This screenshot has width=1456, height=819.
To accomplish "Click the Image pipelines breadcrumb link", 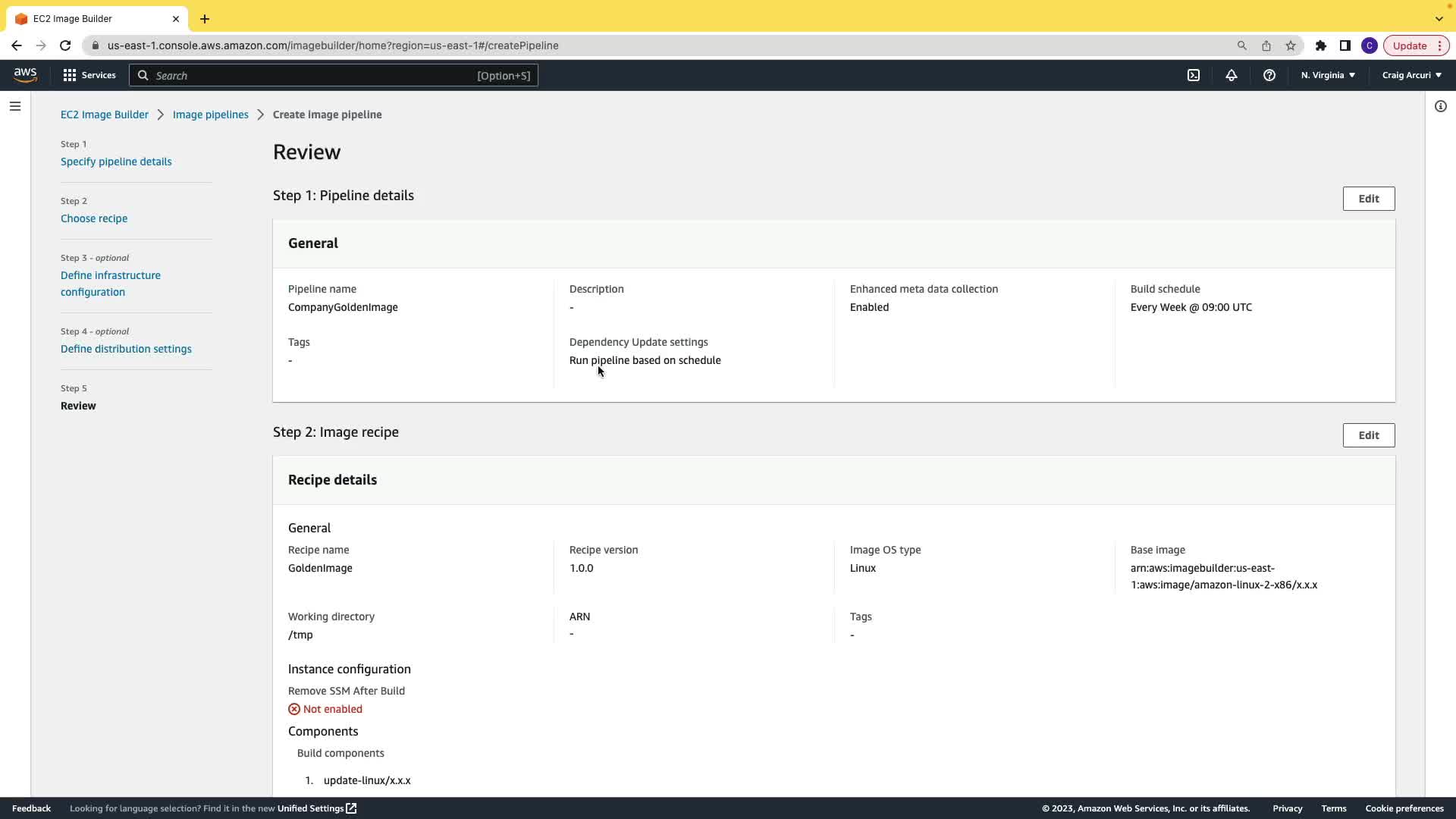I will [x=210, y=115].
